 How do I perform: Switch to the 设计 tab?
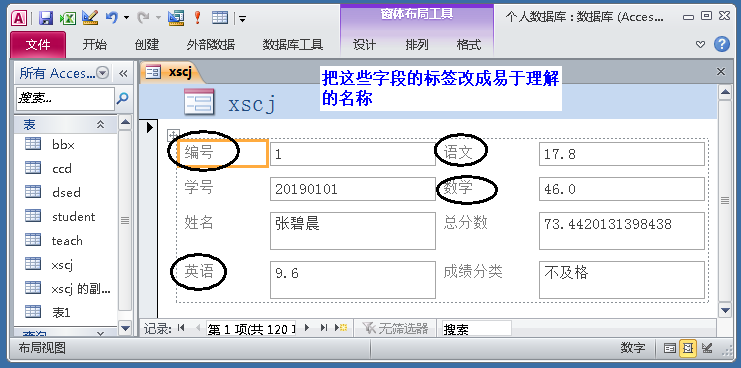pos(364,45)
